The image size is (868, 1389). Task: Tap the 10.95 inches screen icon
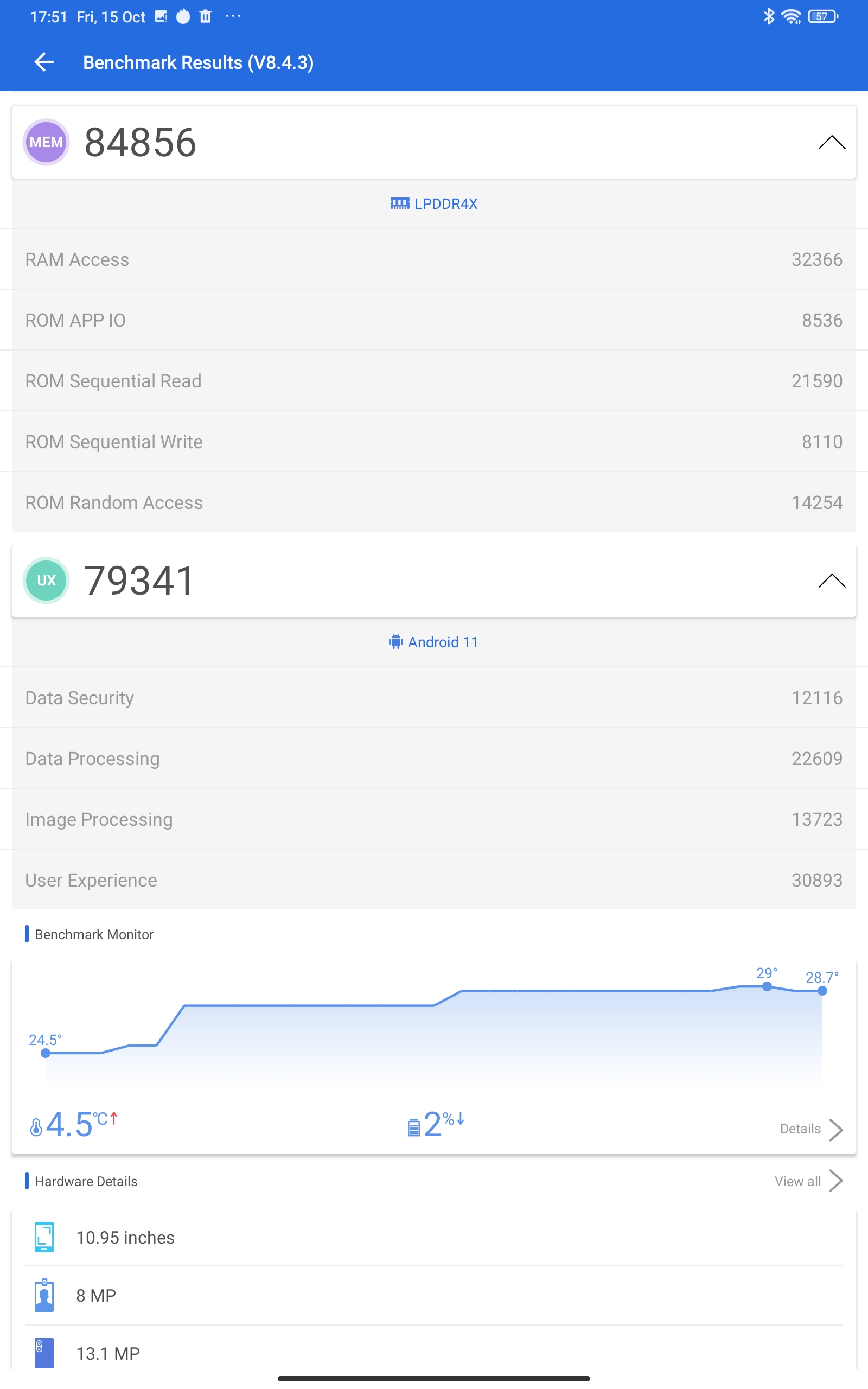point(44,1237)
